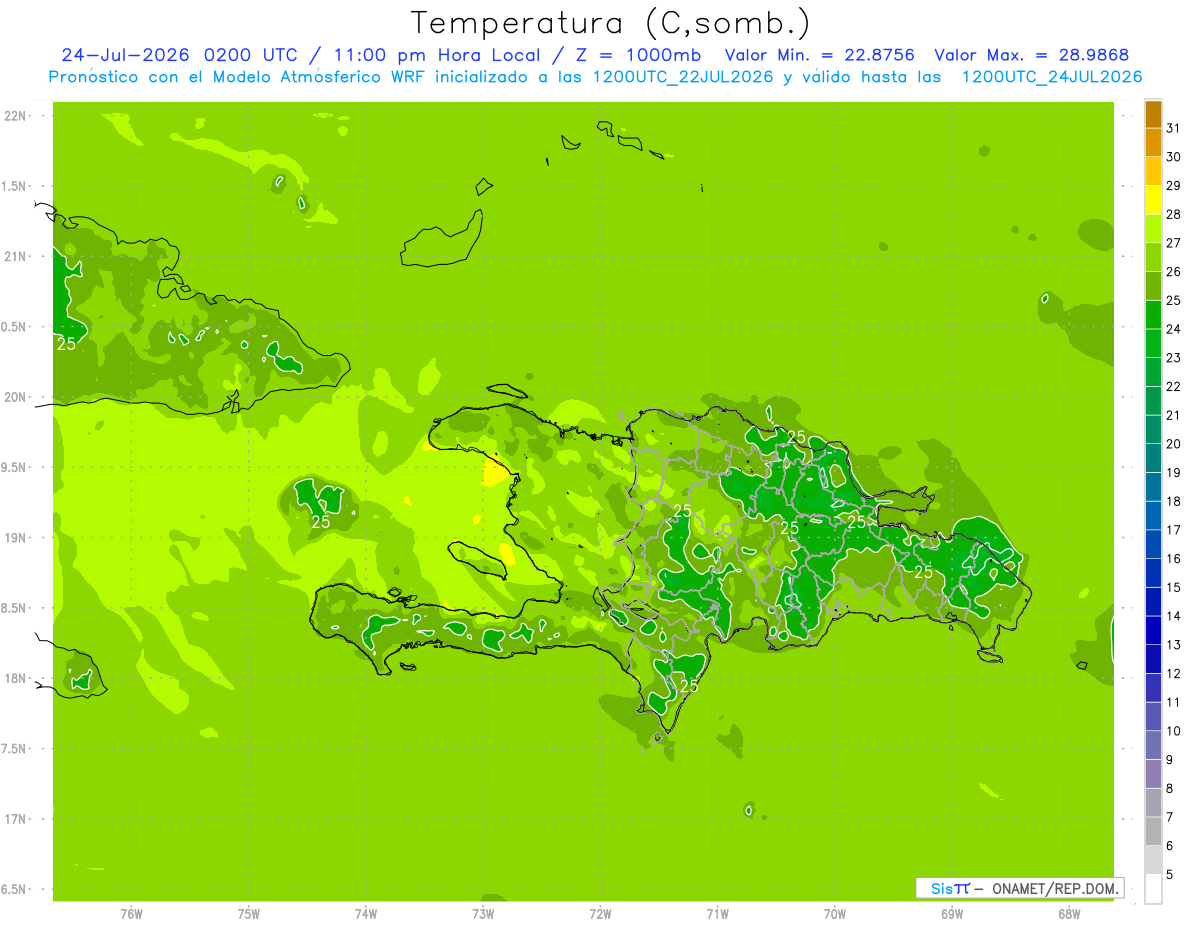Click the legend value '20'
The image size is (1200, 927).
pos(1173,444)
